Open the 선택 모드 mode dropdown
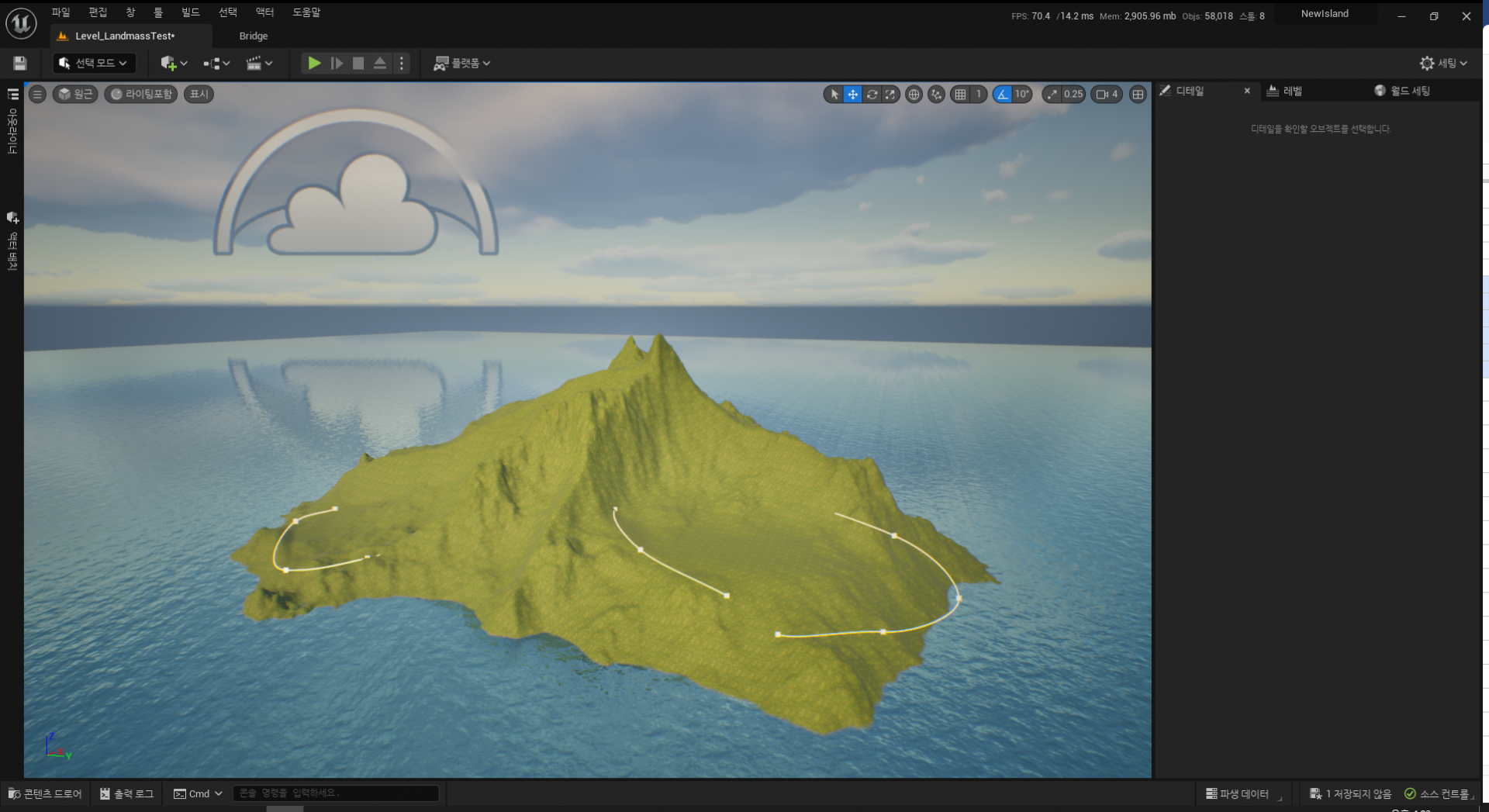This screenshot has width=1489, height=812. [x=94, y=64]
